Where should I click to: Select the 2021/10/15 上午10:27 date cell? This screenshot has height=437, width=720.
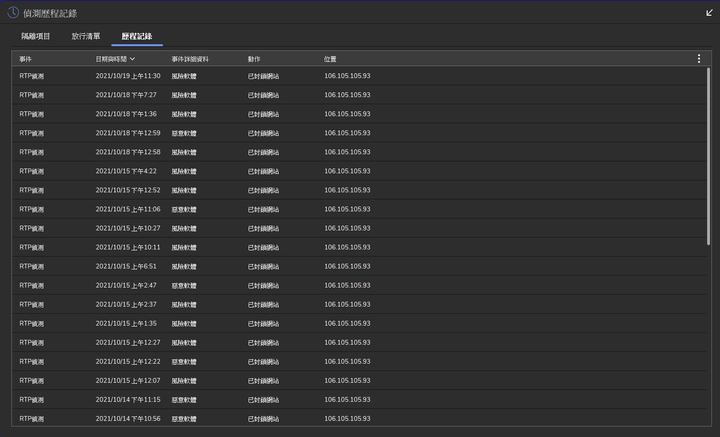click(128, 228)
